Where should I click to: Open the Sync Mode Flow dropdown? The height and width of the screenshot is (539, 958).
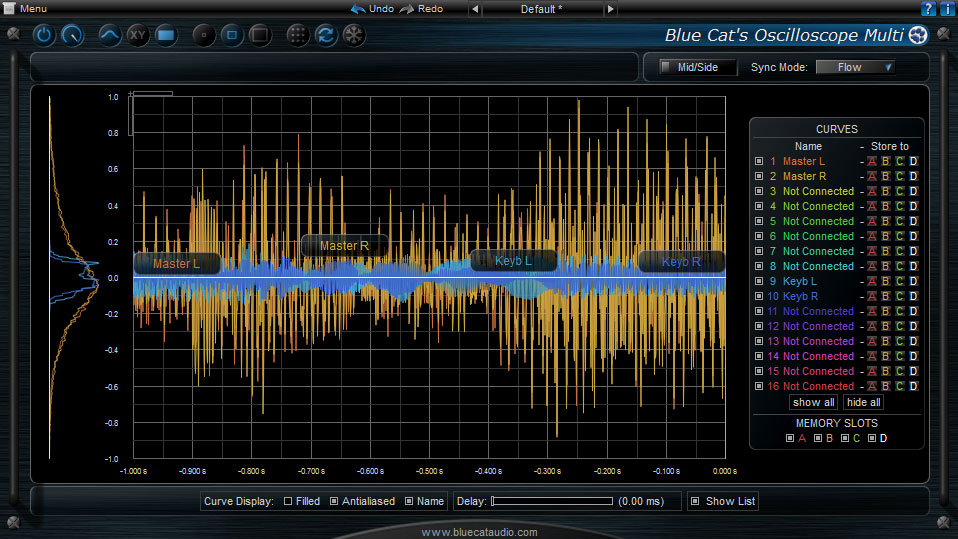[855, 68]
